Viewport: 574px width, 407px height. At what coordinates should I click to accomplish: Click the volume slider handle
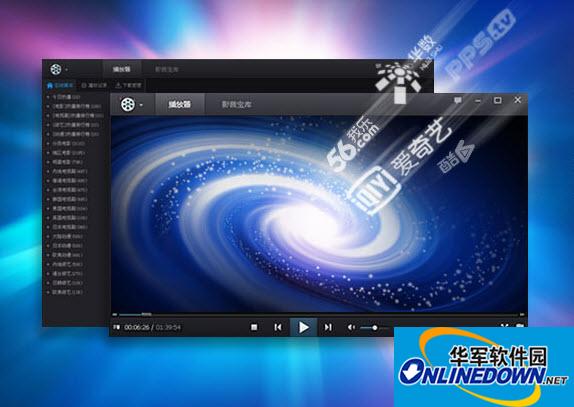pos(374,328)
